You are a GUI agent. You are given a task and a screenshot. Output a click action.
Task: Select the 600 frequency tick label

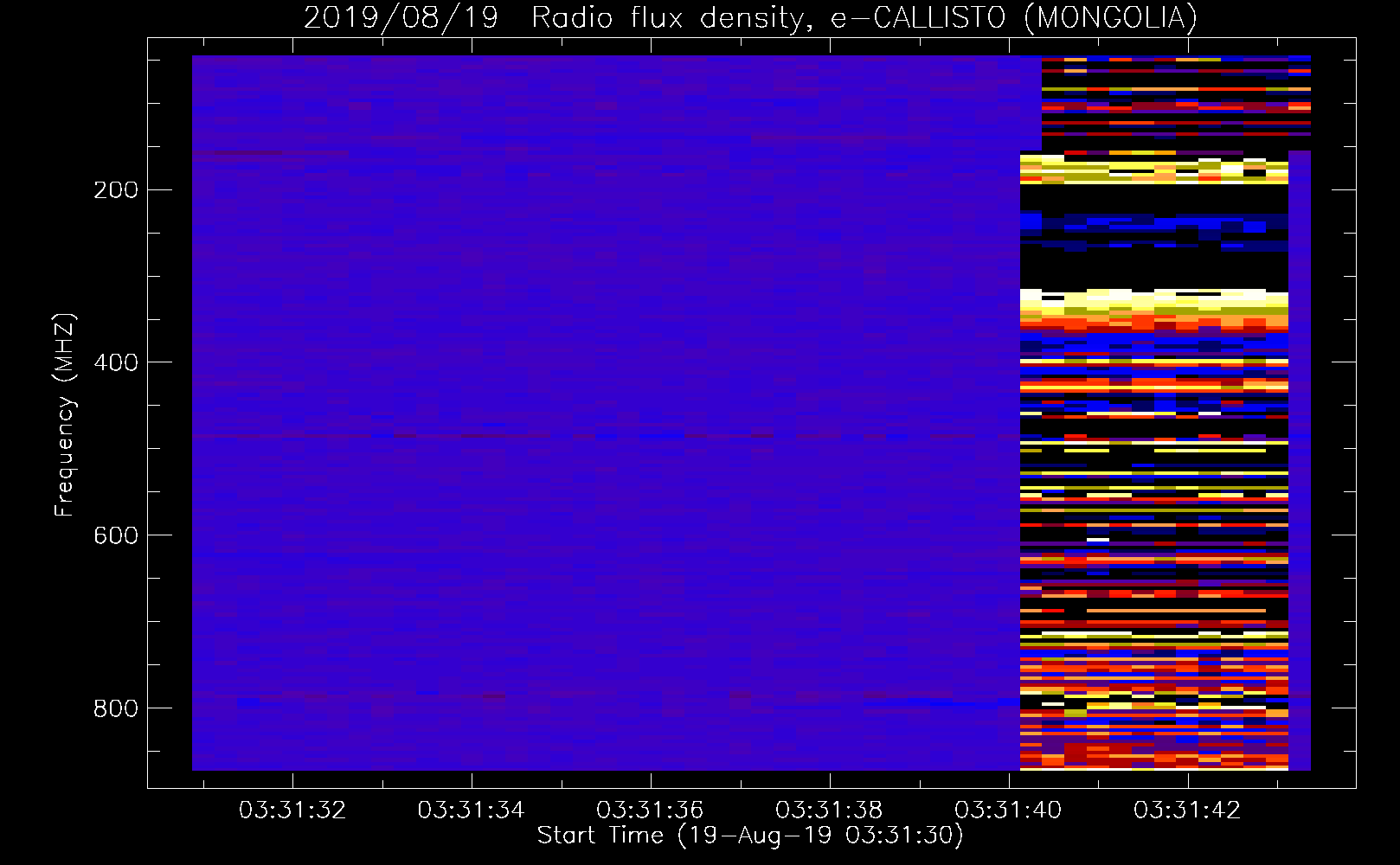click(116, 535)
